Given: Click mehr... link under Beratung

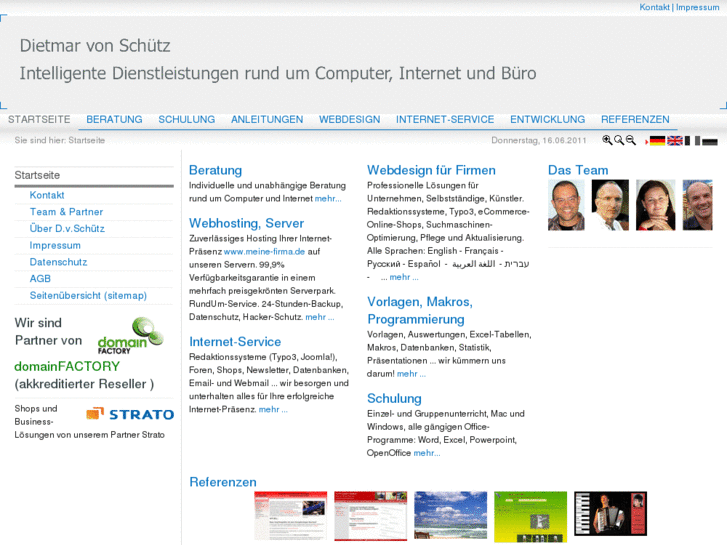Looking at the screenshot, I should 328,199.
